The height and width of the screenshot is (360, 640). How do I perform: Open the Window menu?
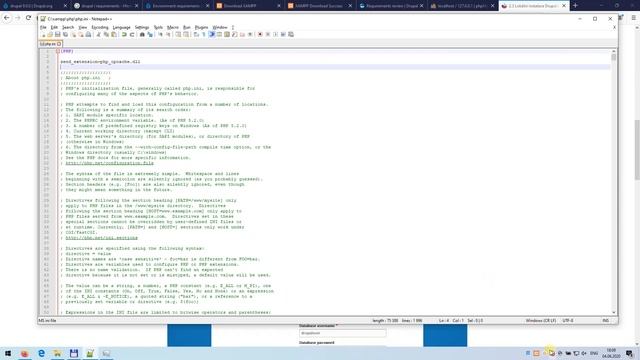pos(220,27)
